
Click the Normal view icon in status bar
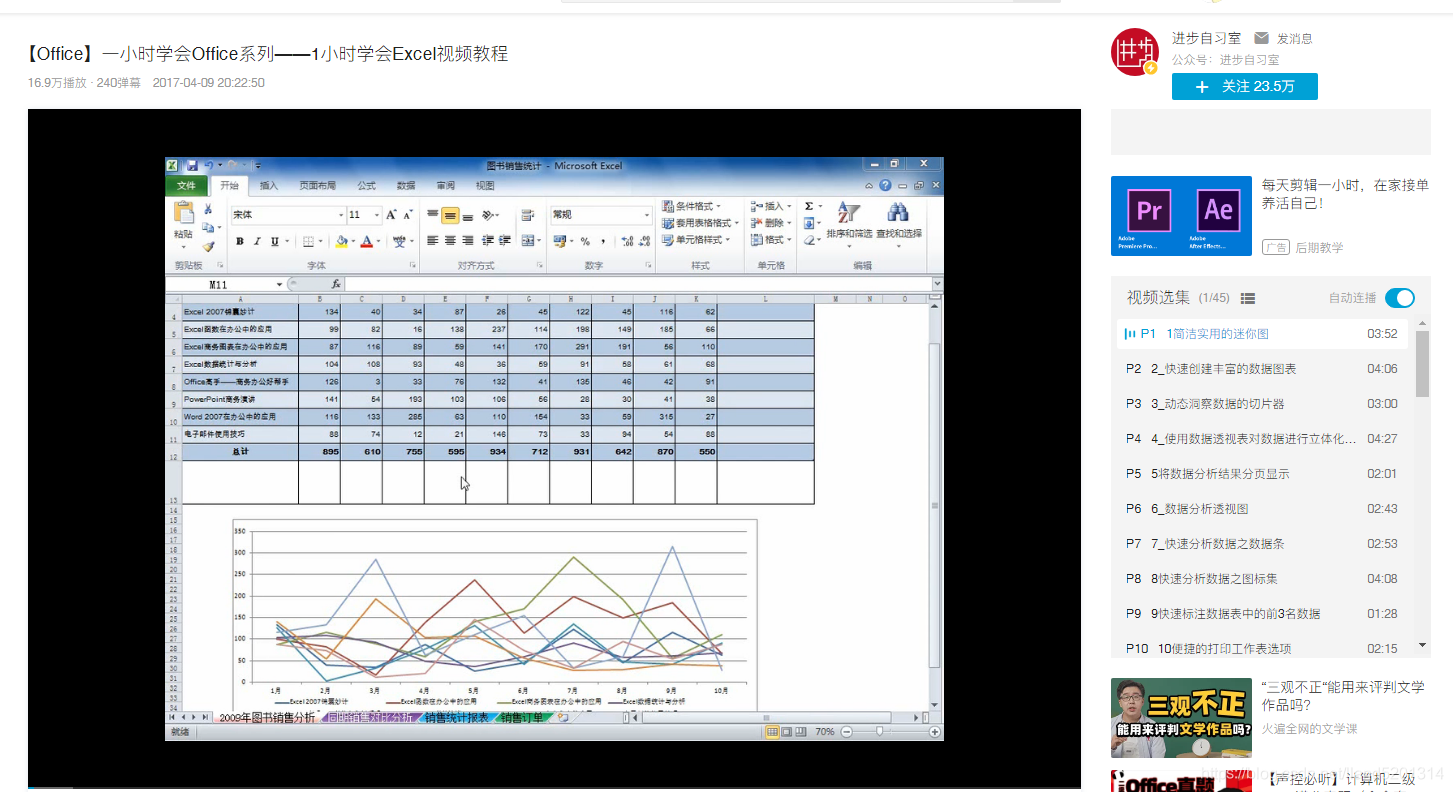[x=772, y=732]
